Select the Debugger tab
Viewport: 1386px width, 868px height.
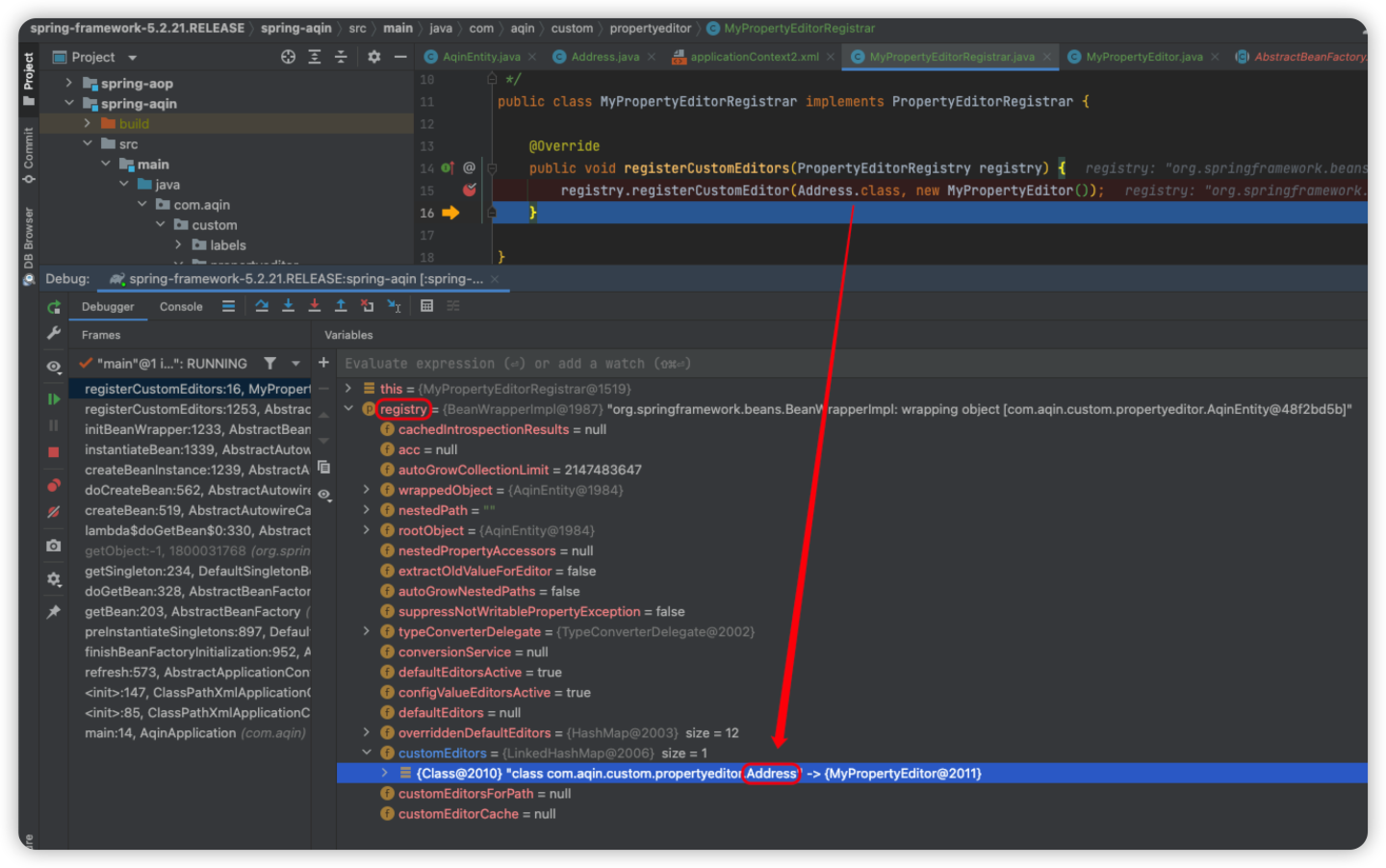click(108, 307)
